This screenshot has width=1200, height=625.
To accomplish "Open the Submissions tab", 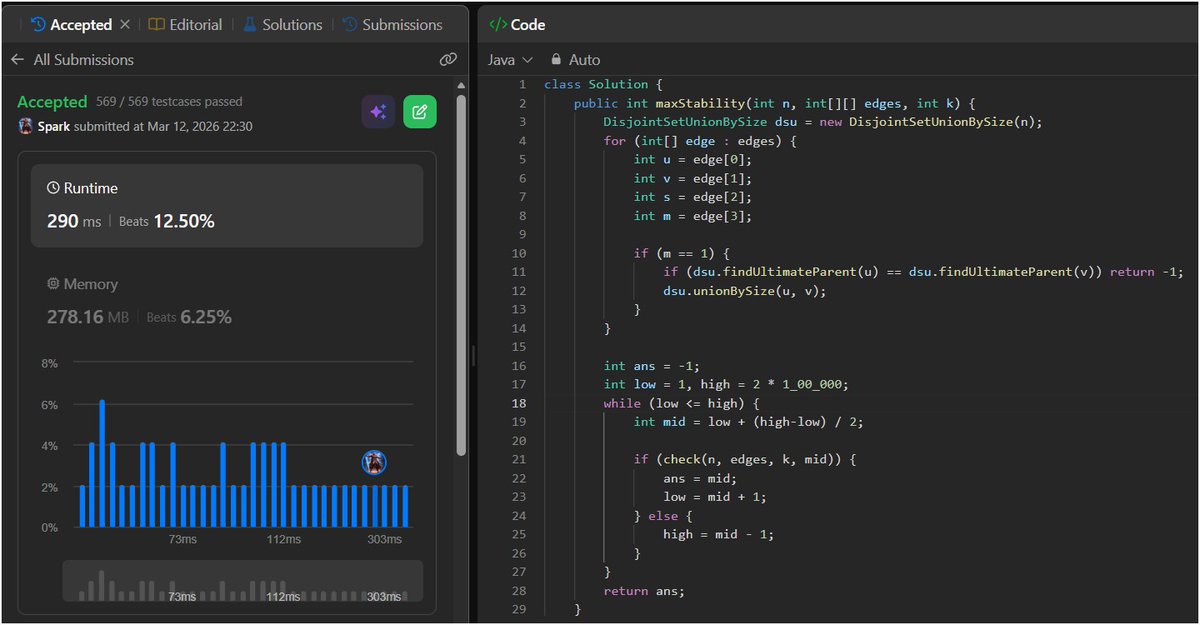I will (x=392, y=24).
